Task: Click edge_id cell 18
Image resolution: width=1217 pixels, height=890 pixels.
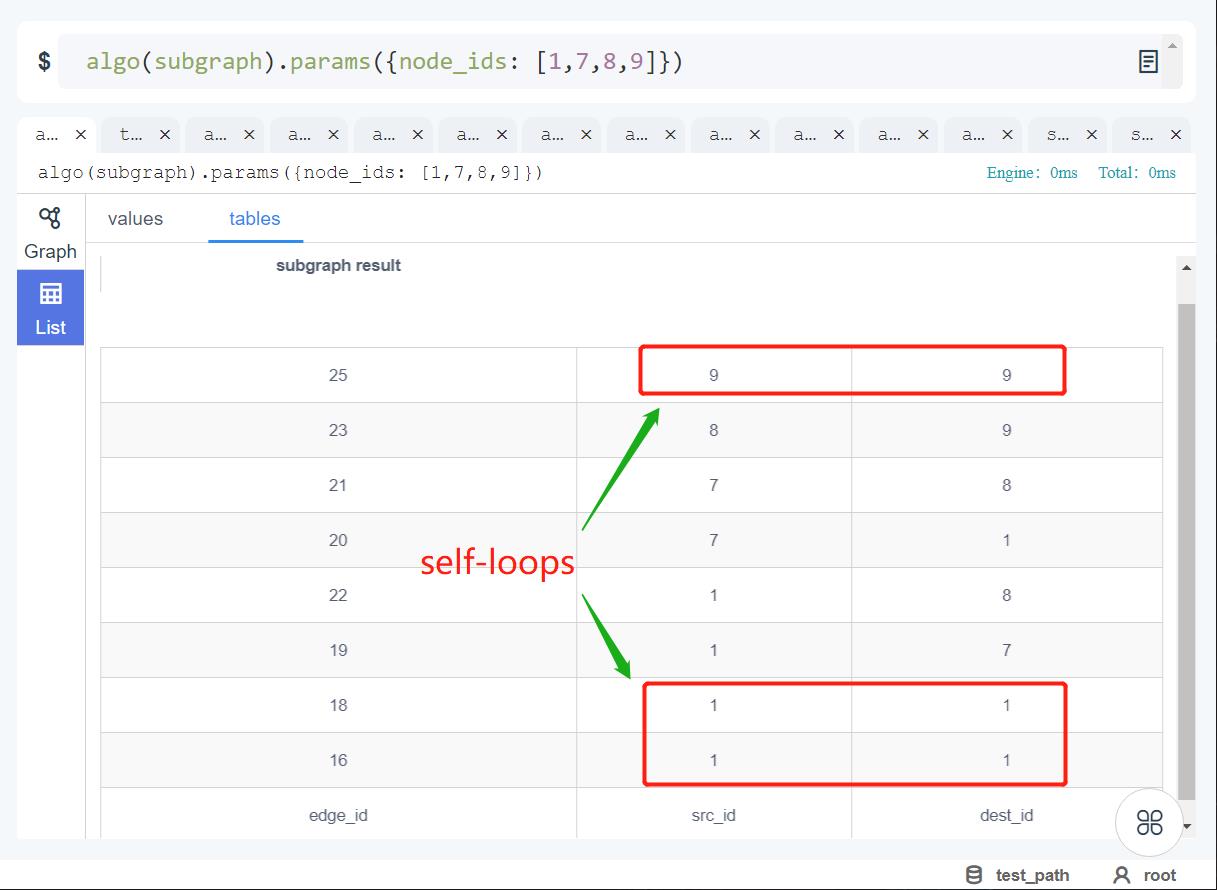Action: coord(338,705)
